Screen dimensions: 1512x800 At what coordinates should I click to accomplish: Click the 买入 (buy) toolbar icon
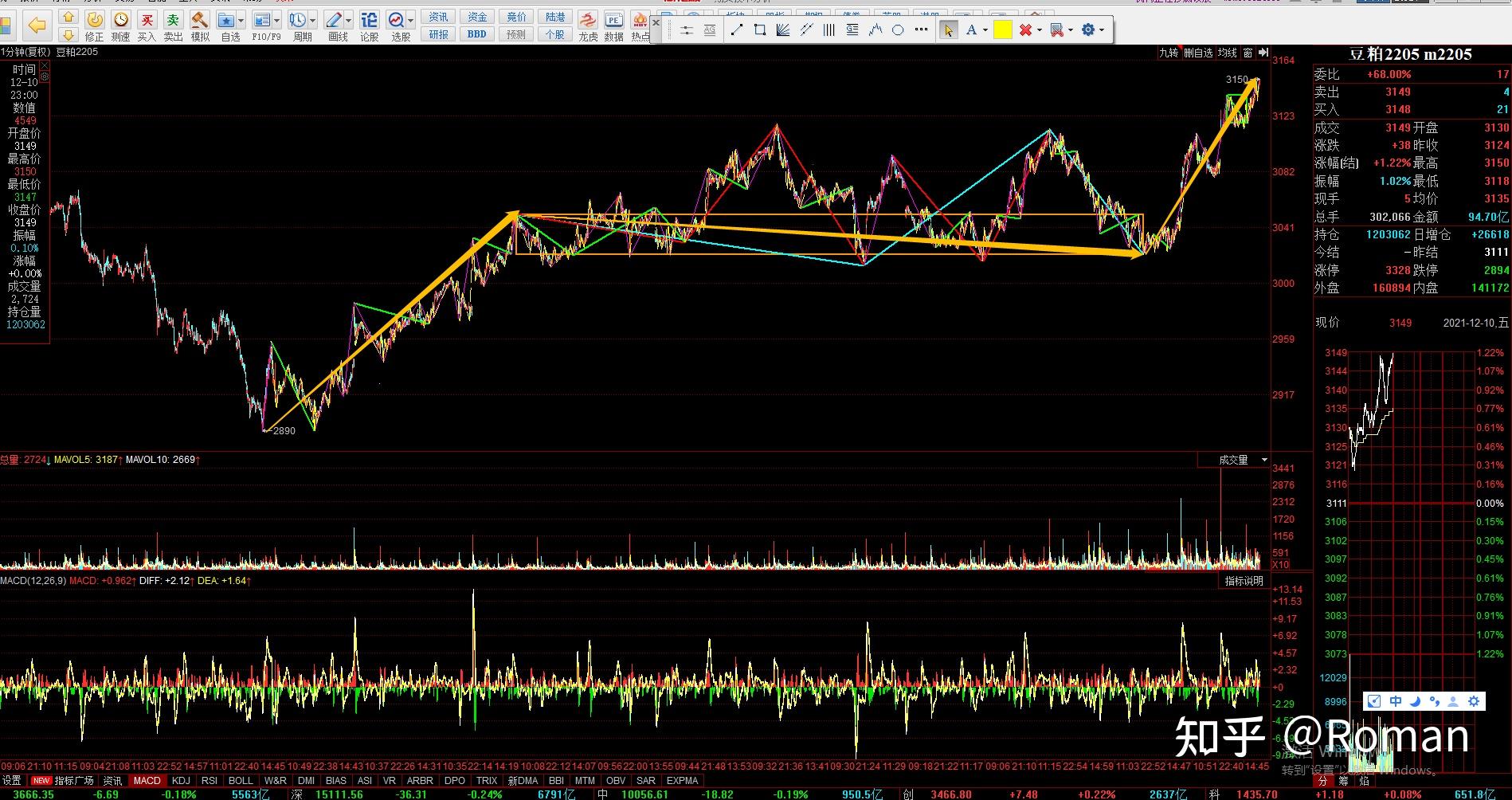point(147,25)
